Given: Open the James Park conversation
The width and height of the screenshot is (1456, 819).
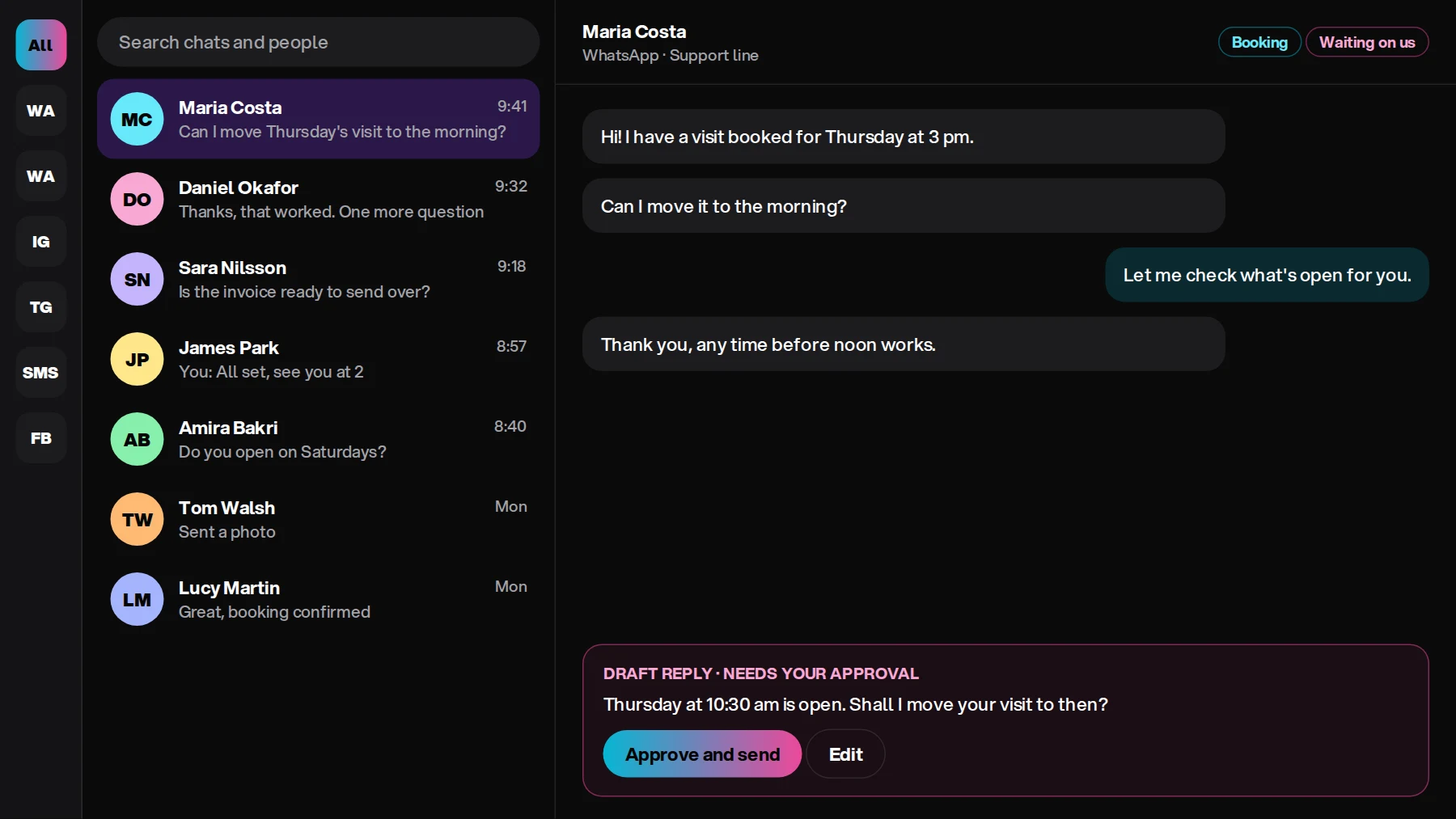Looking at the screenshot, I should pyautogui.click(x=318, y=359).
